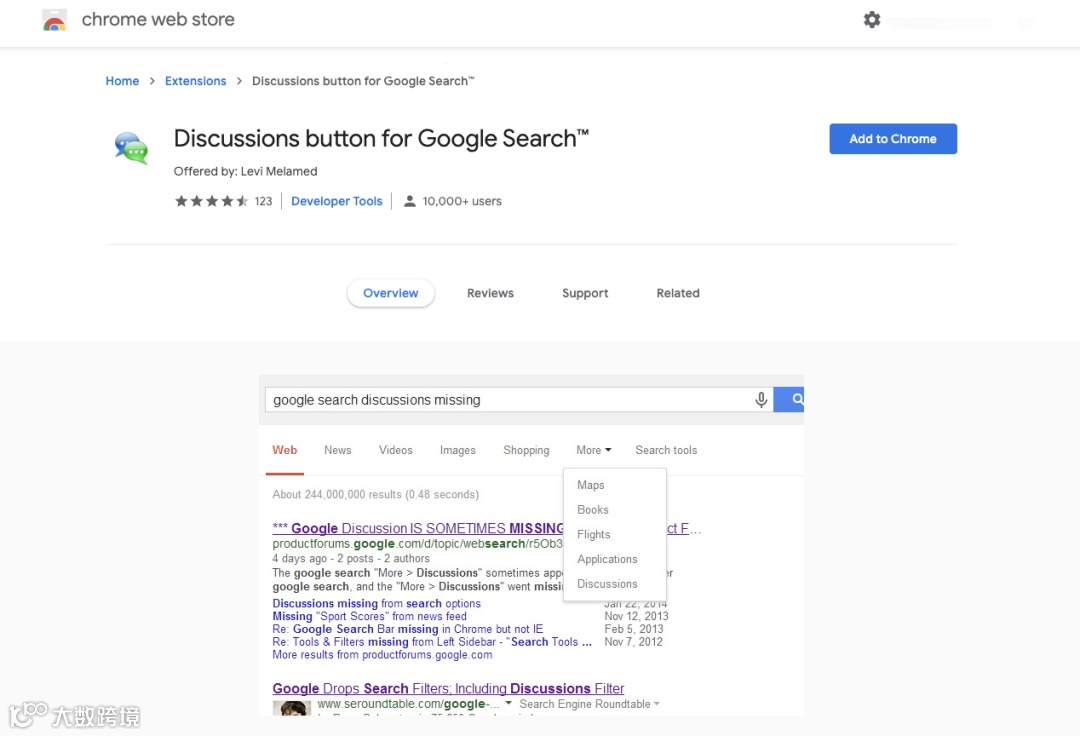Select the Videos search tab
Image resolution: width=1080 pixels, height=736 pixels.
[x=395, y=450]
